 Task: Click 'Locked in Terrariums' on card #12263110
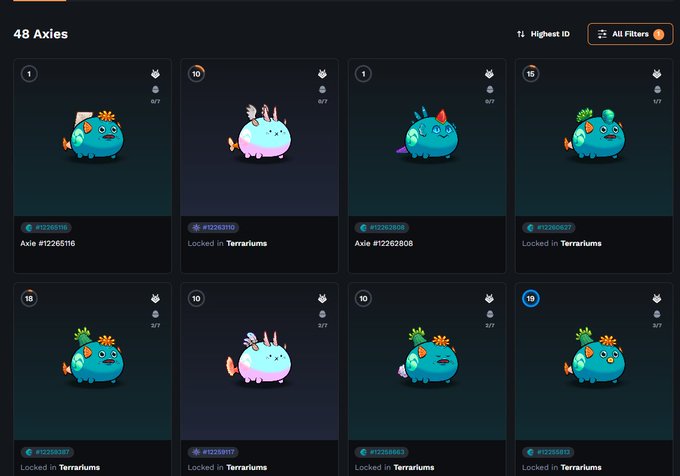click(x=227, y=243)
